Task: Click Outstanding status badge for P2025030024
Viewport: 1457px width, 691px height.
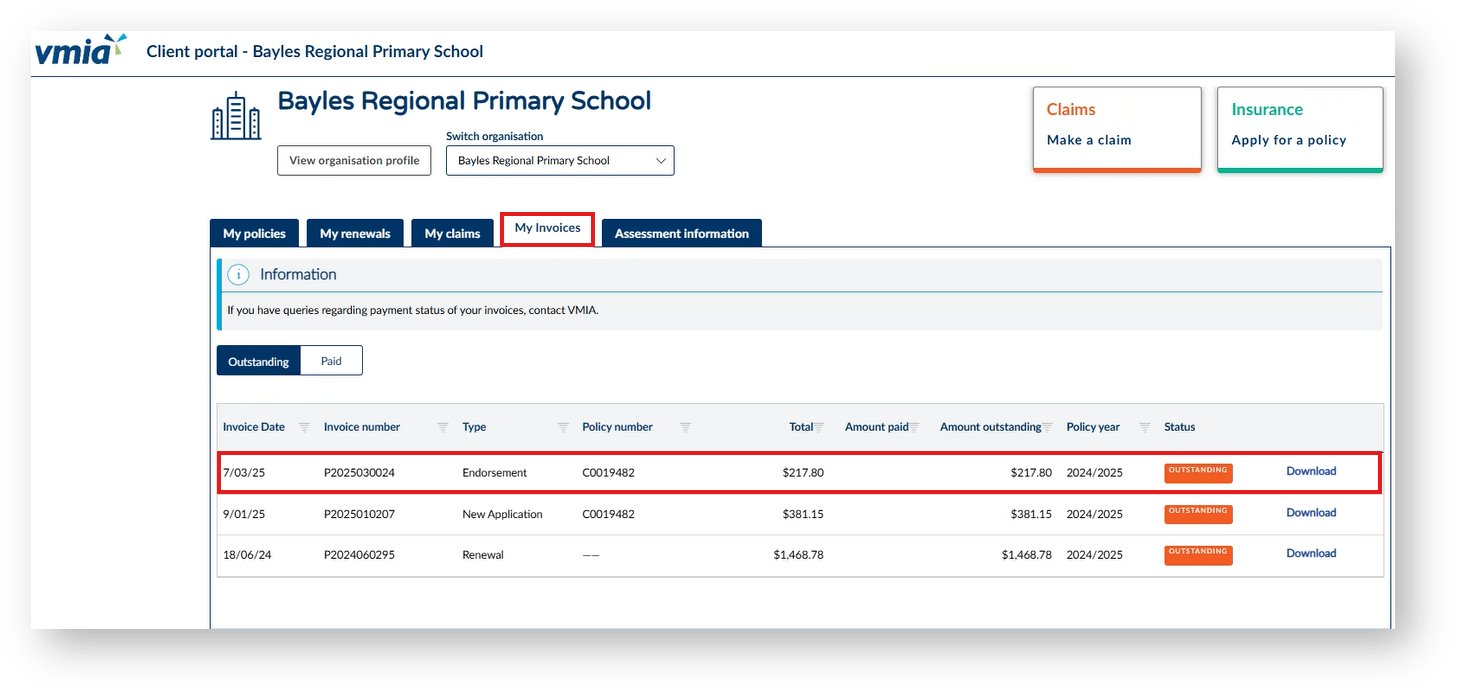Action: [1198, 472]
